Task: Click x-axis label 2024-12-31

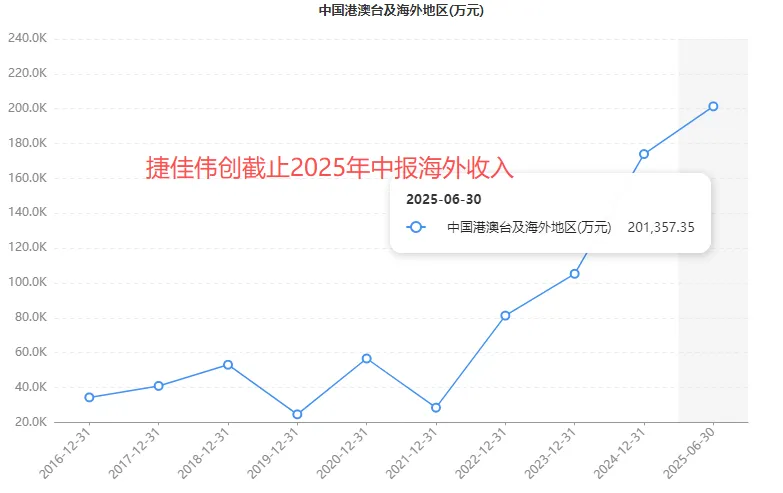Action: click(621, 454)
